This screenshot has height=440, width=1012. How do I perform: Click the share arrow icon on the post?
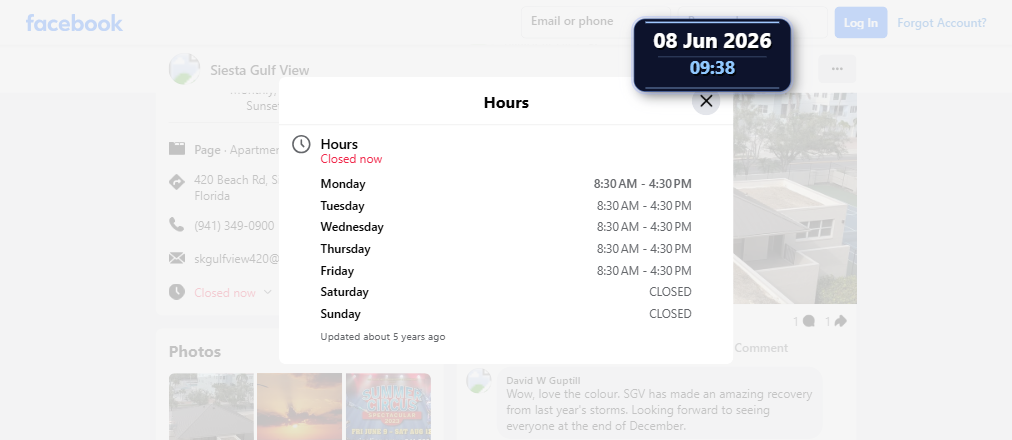840,321
